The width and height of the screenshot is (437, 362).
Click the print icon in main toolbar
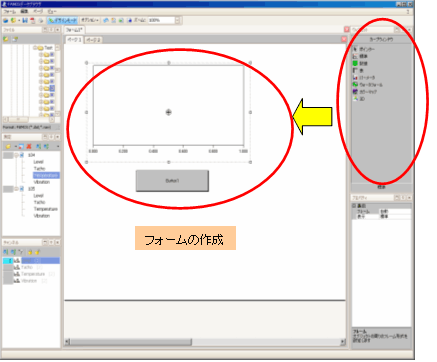point(41,20)
